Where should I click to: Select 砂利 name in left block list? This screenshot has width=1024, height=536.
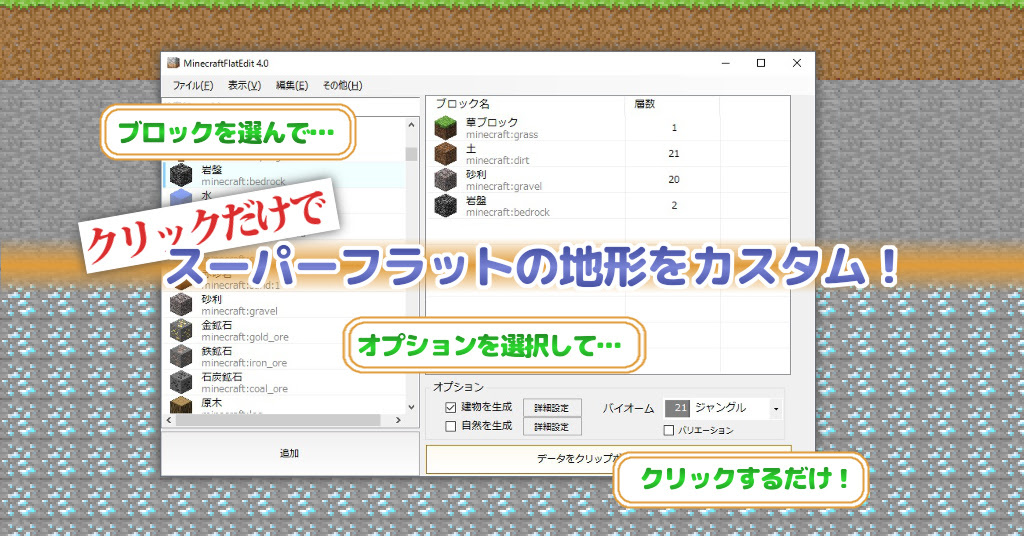pos(212,299)
